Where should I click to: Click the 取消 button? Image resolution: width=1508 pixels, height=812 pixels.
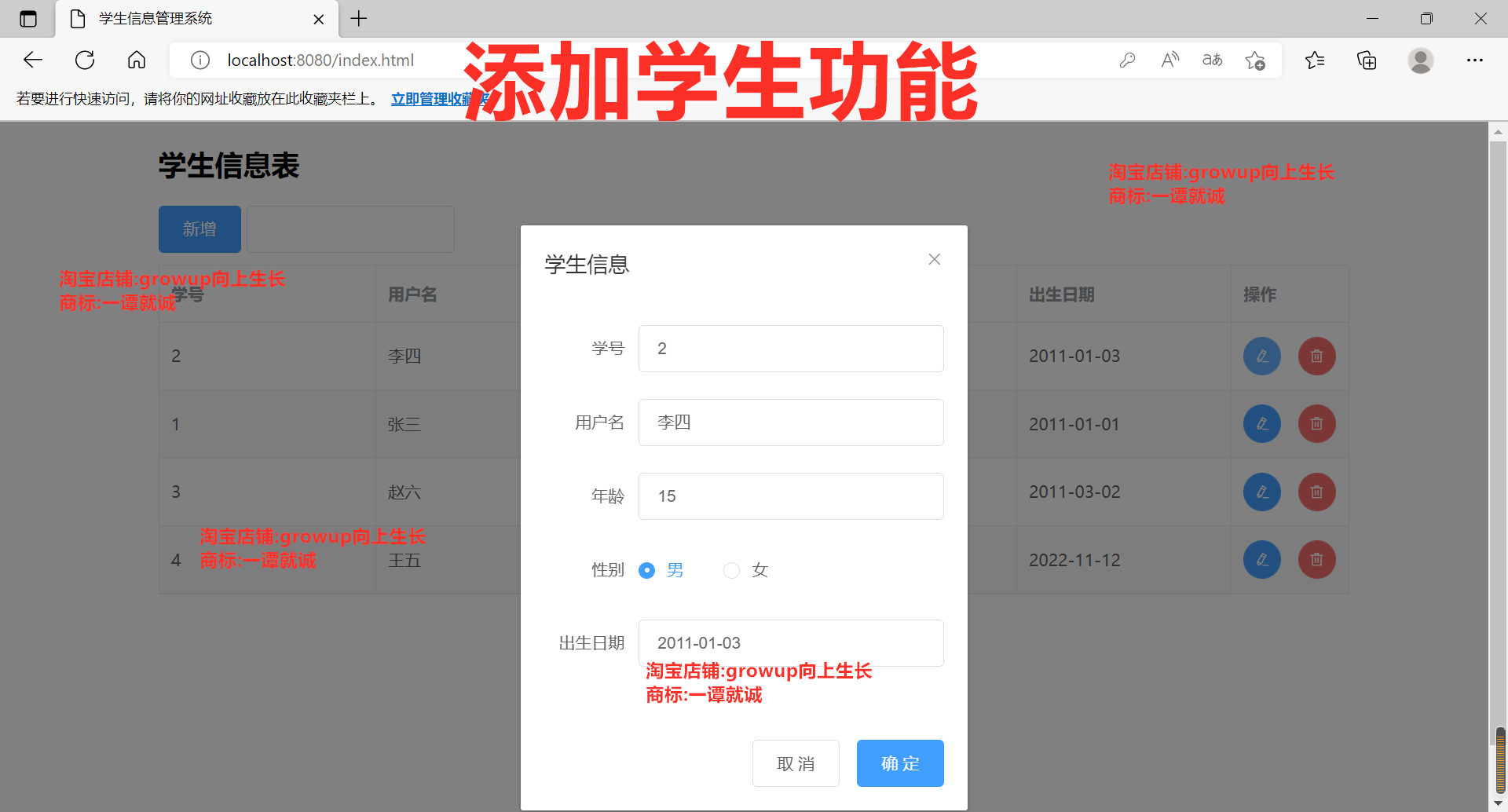pos(796,763)
